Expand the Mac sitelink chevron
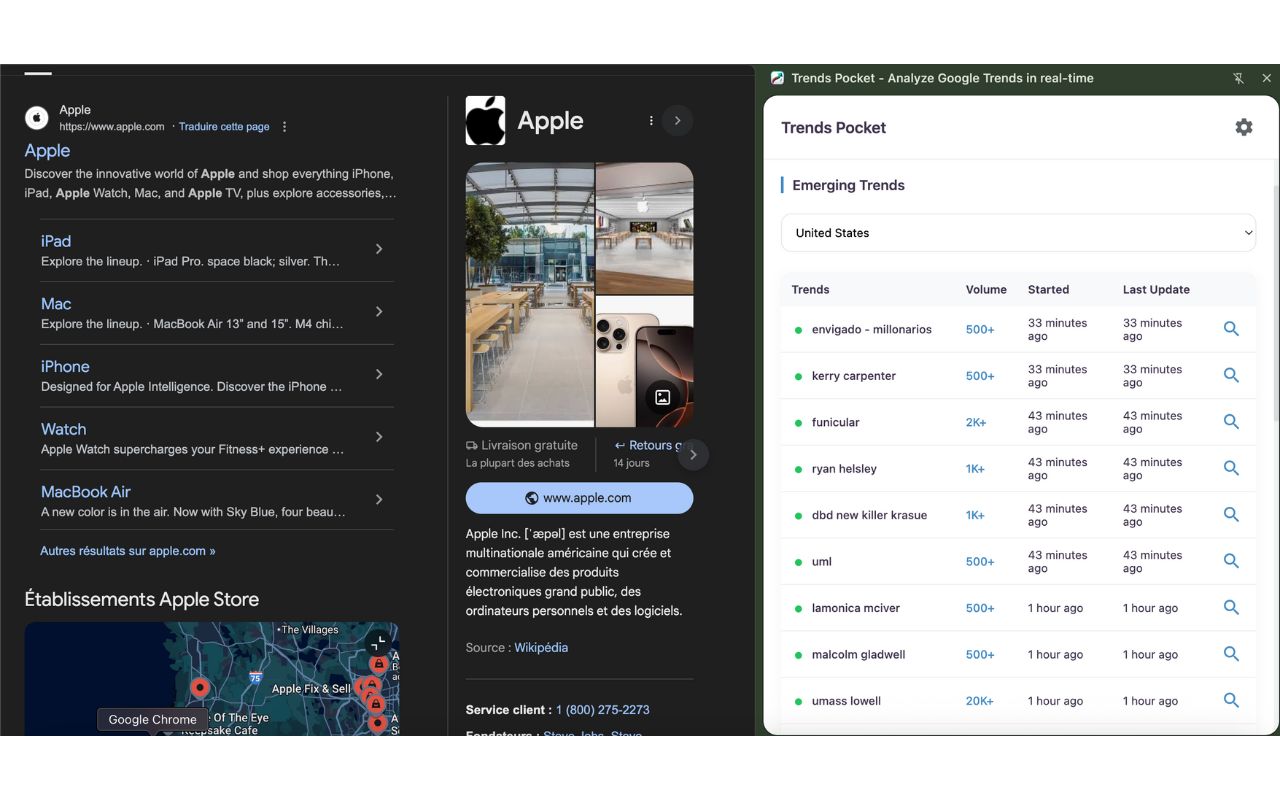Viewport: 1280px width, 800px height. [x=379, y=312]
